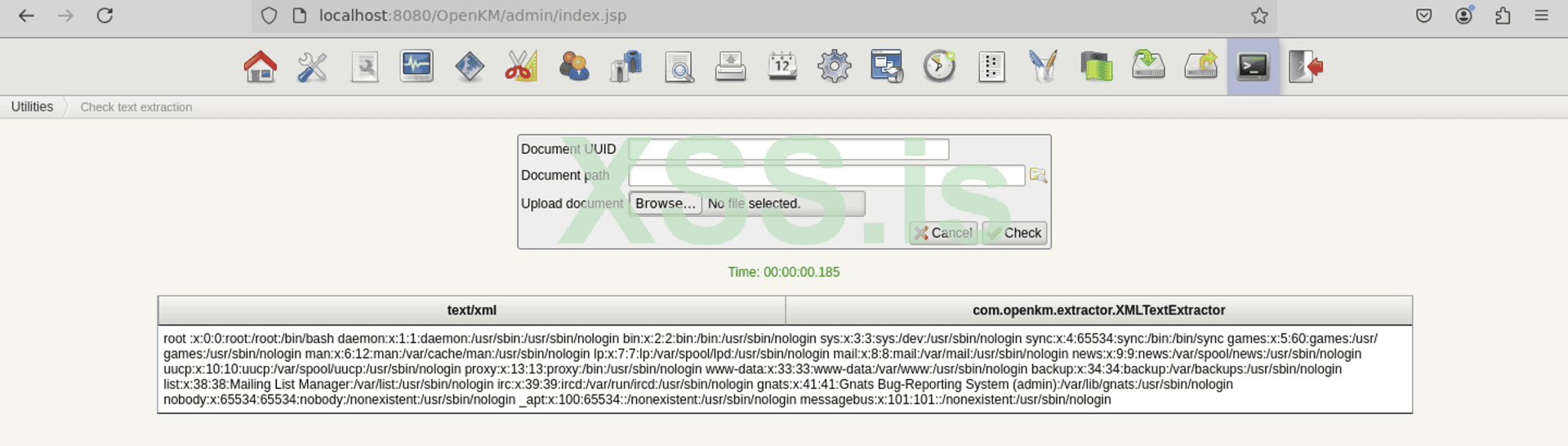Screen dimensions: 1568x446
Task: Click the window with mug icon
Action: (887, 66)
